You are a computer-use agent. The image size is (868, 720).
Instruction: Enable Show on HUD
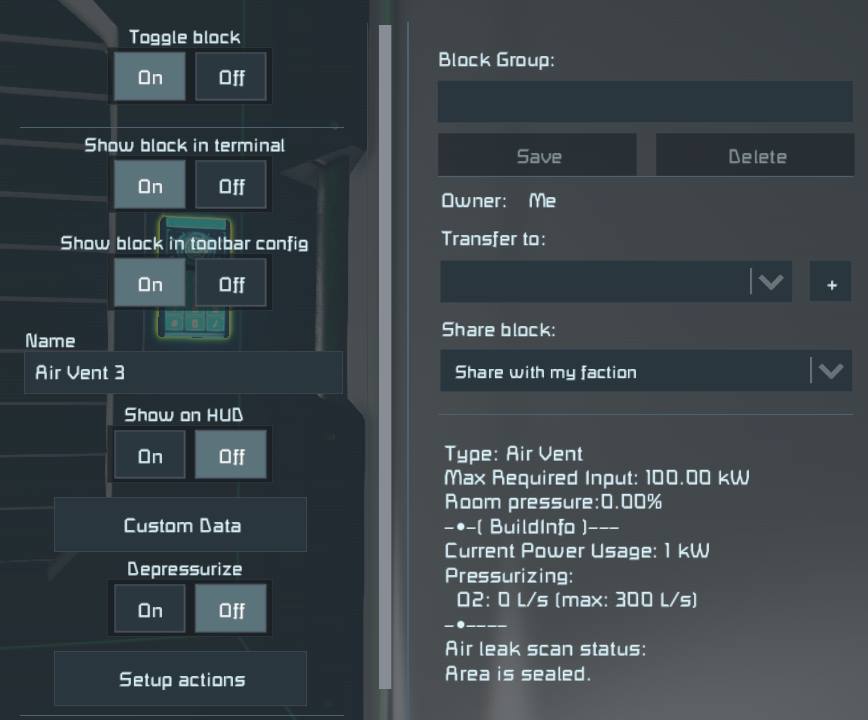(149, 455)
